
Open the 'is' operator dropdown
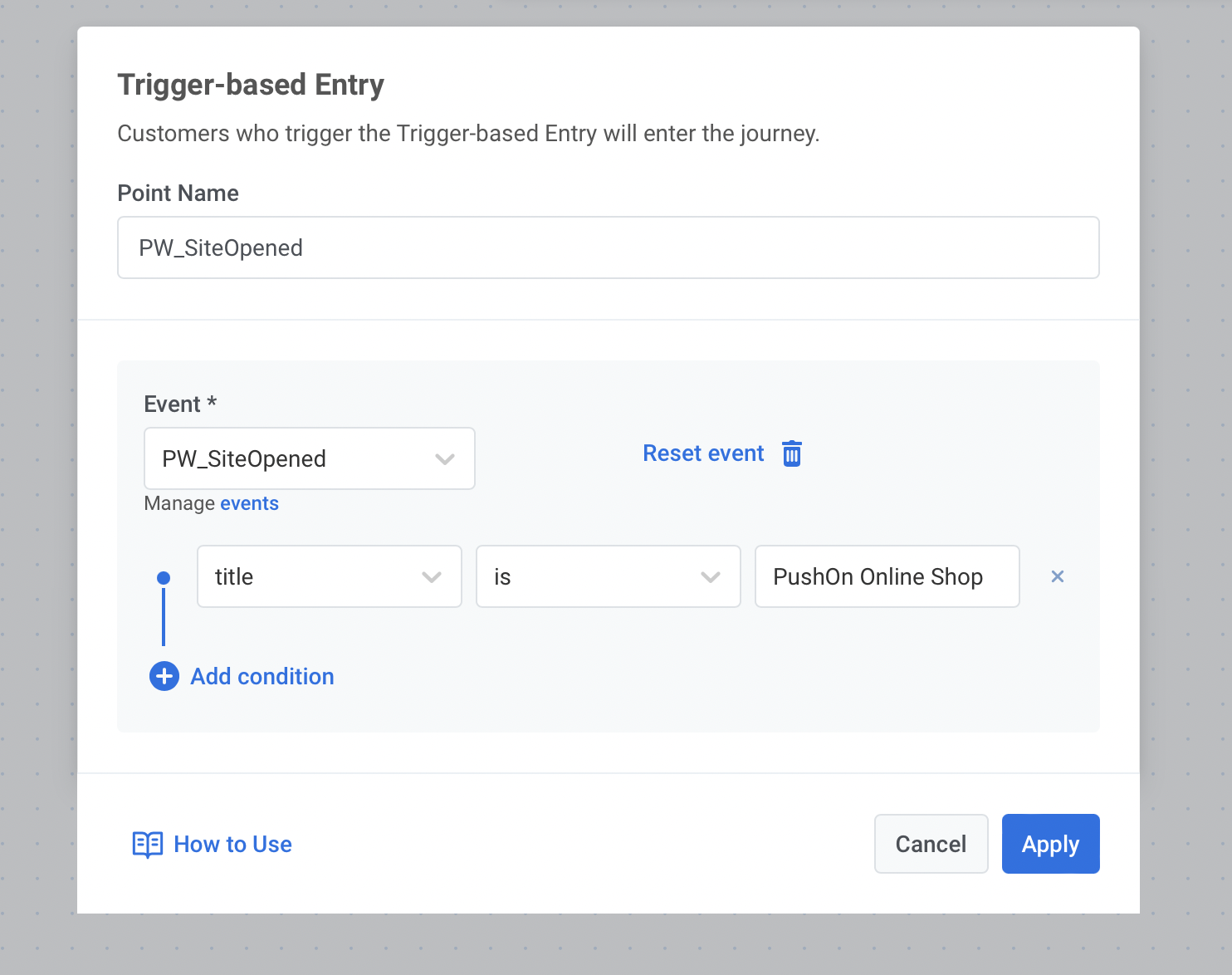pos(608,576)
